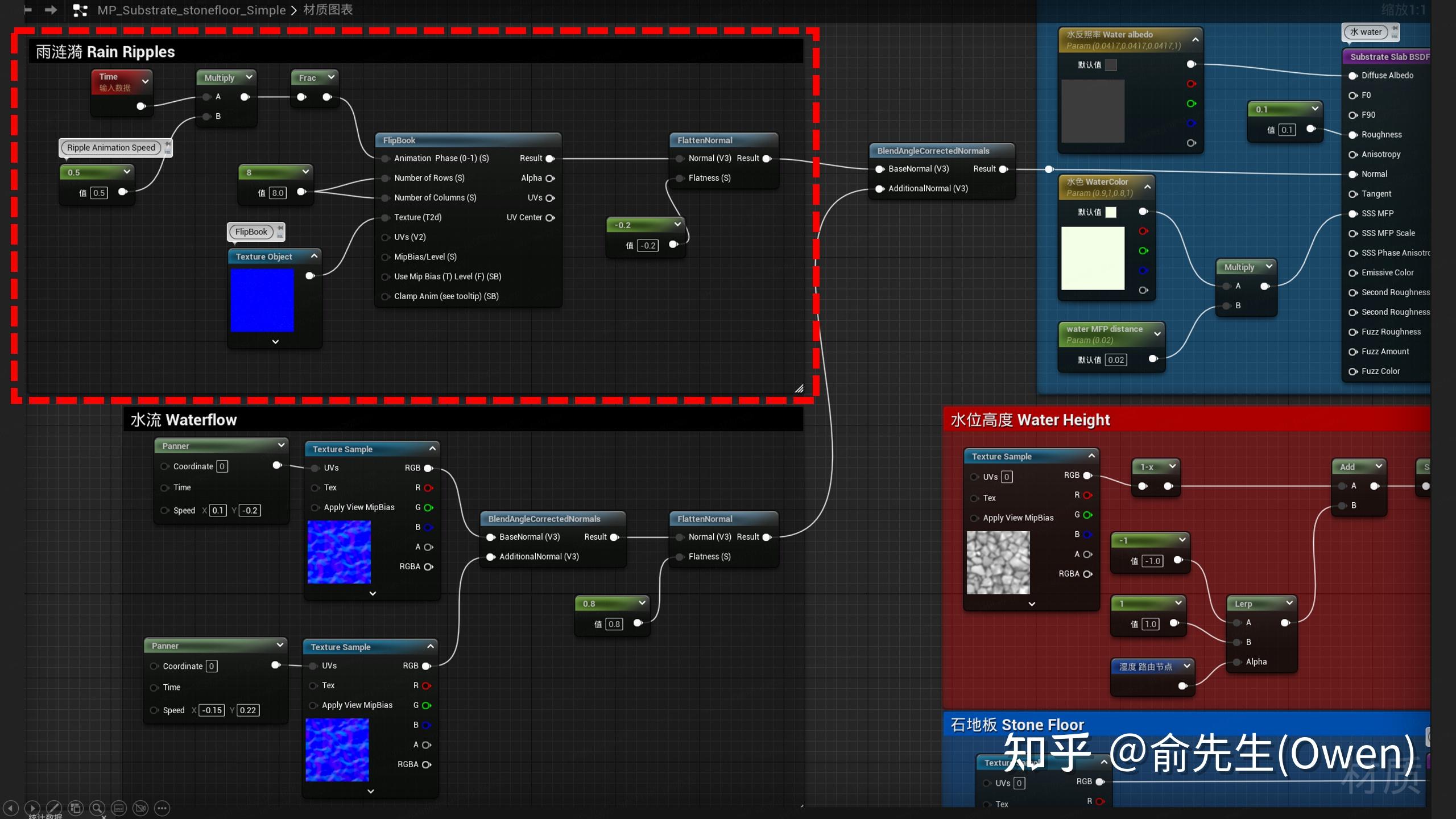Viewport: 1456px width, 819px height.
Task: Click the back navigation arrow in the bottom toolbar
Action: (10, 808)
